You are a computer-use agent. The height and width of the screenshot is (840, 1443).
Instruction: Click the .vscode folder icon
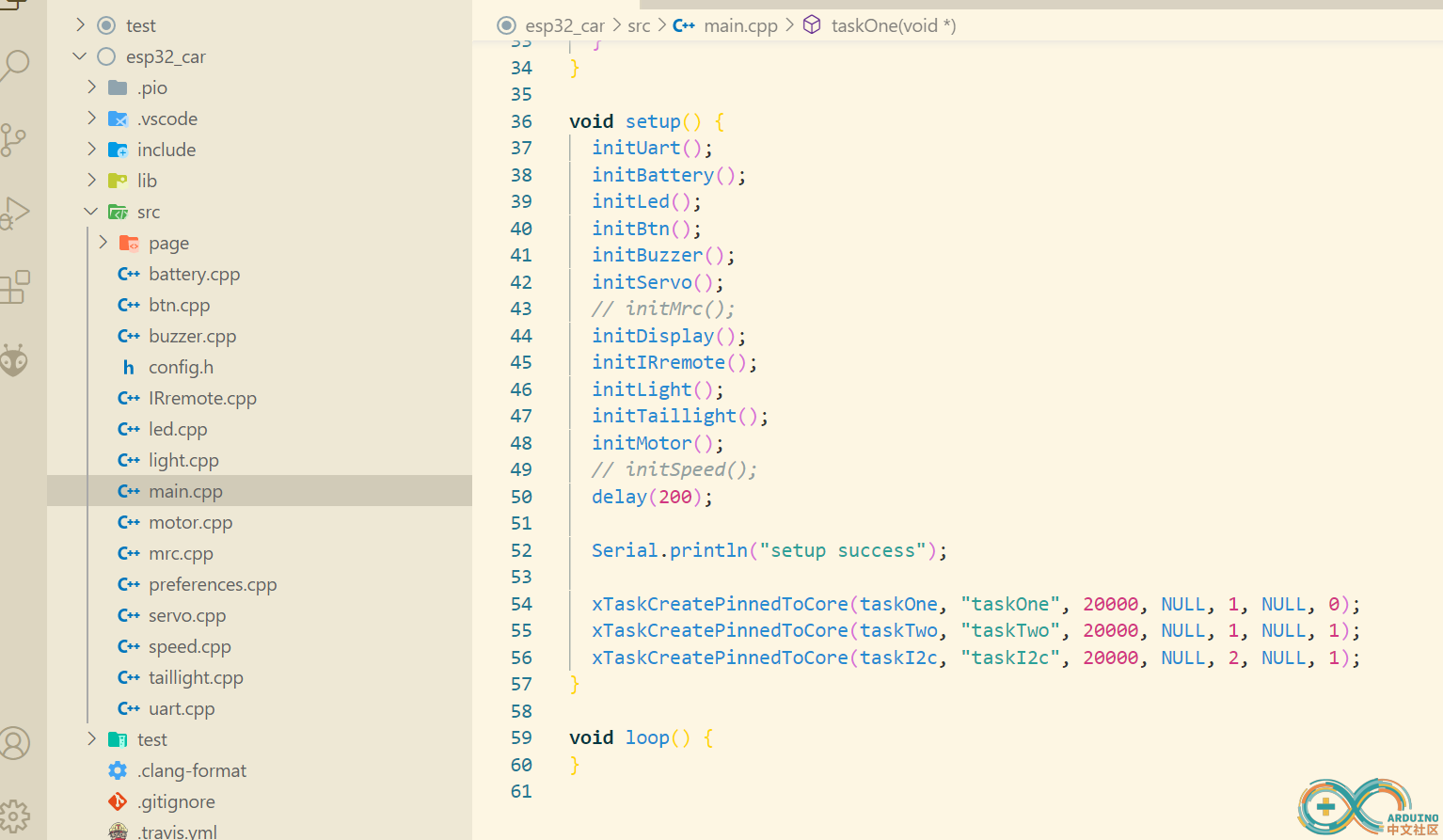pyautogui.click(x=118, y=119)
